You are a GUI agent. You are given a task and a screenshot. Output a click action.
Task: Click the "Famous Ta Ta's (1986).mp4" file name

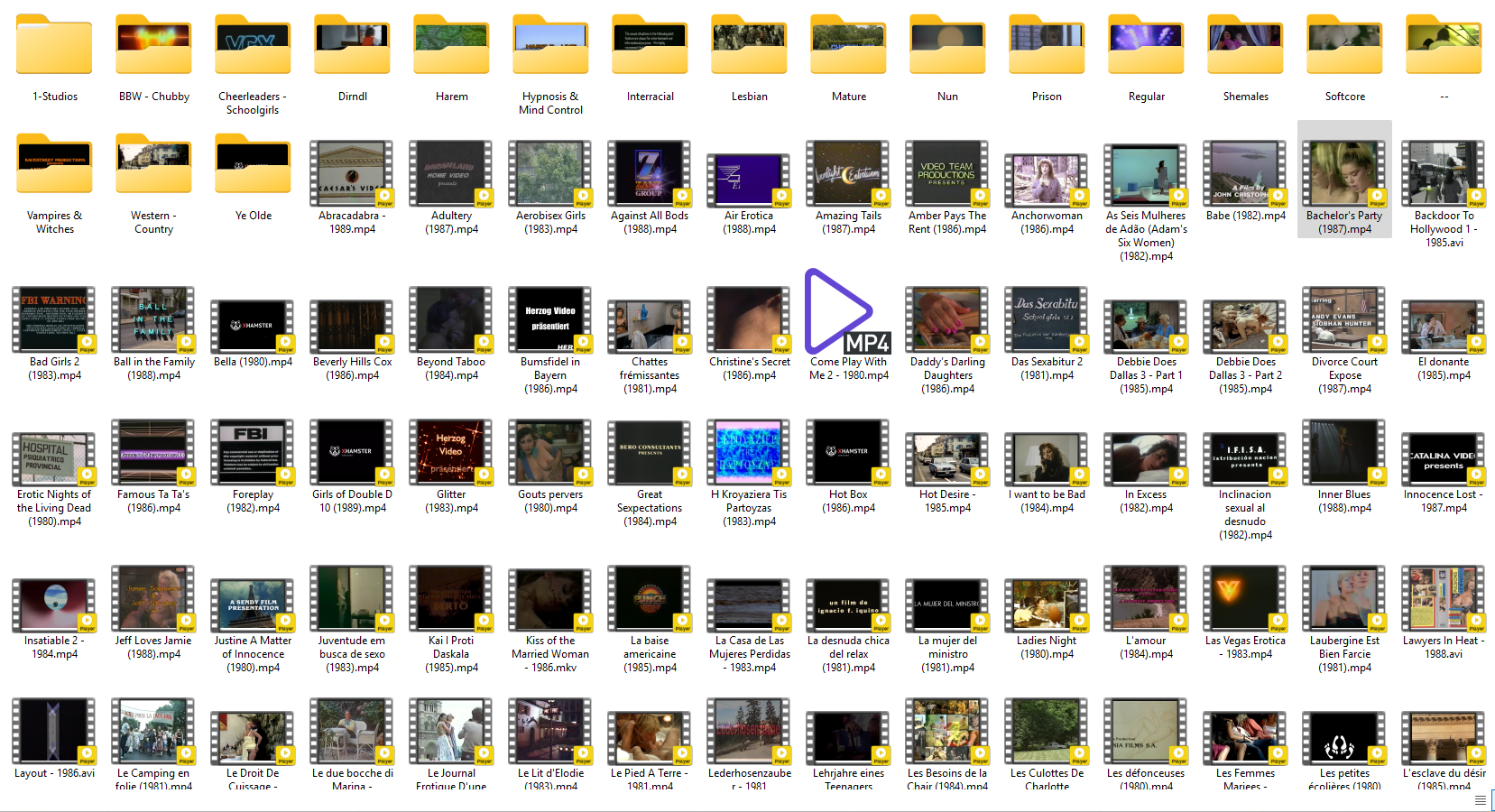click(153, 501)
